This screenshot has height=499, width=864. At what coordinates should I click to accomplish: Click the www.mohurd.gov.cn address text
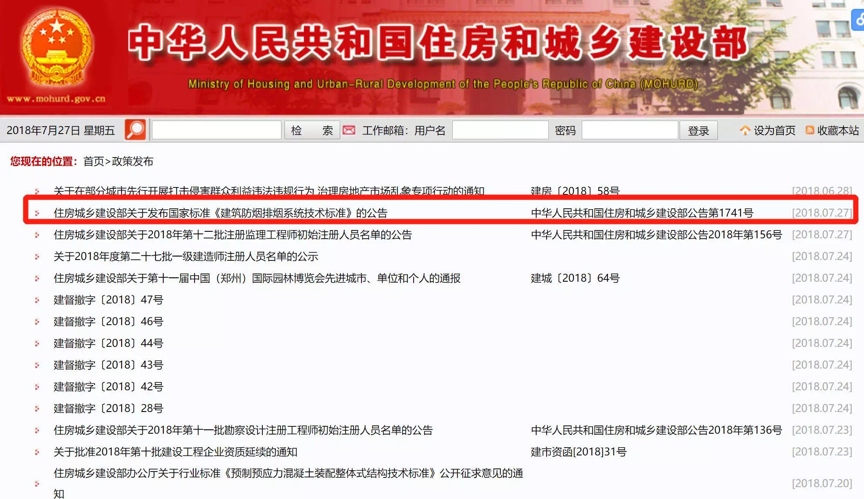click(56, 99)
